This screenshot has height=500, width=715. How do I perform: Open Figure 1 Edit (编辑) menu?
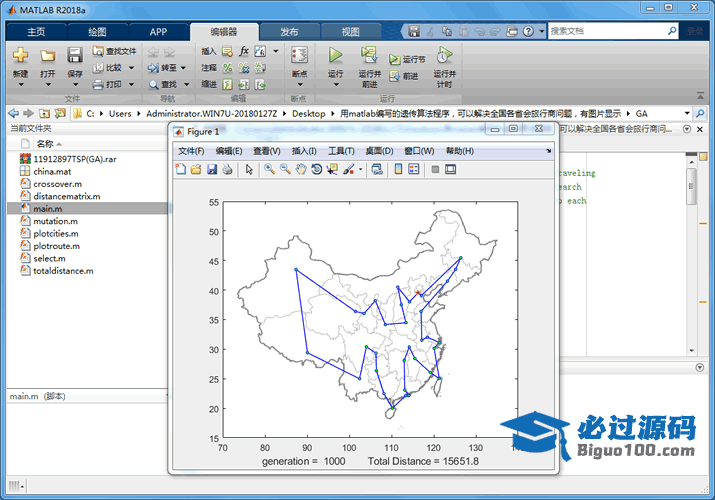228,151
